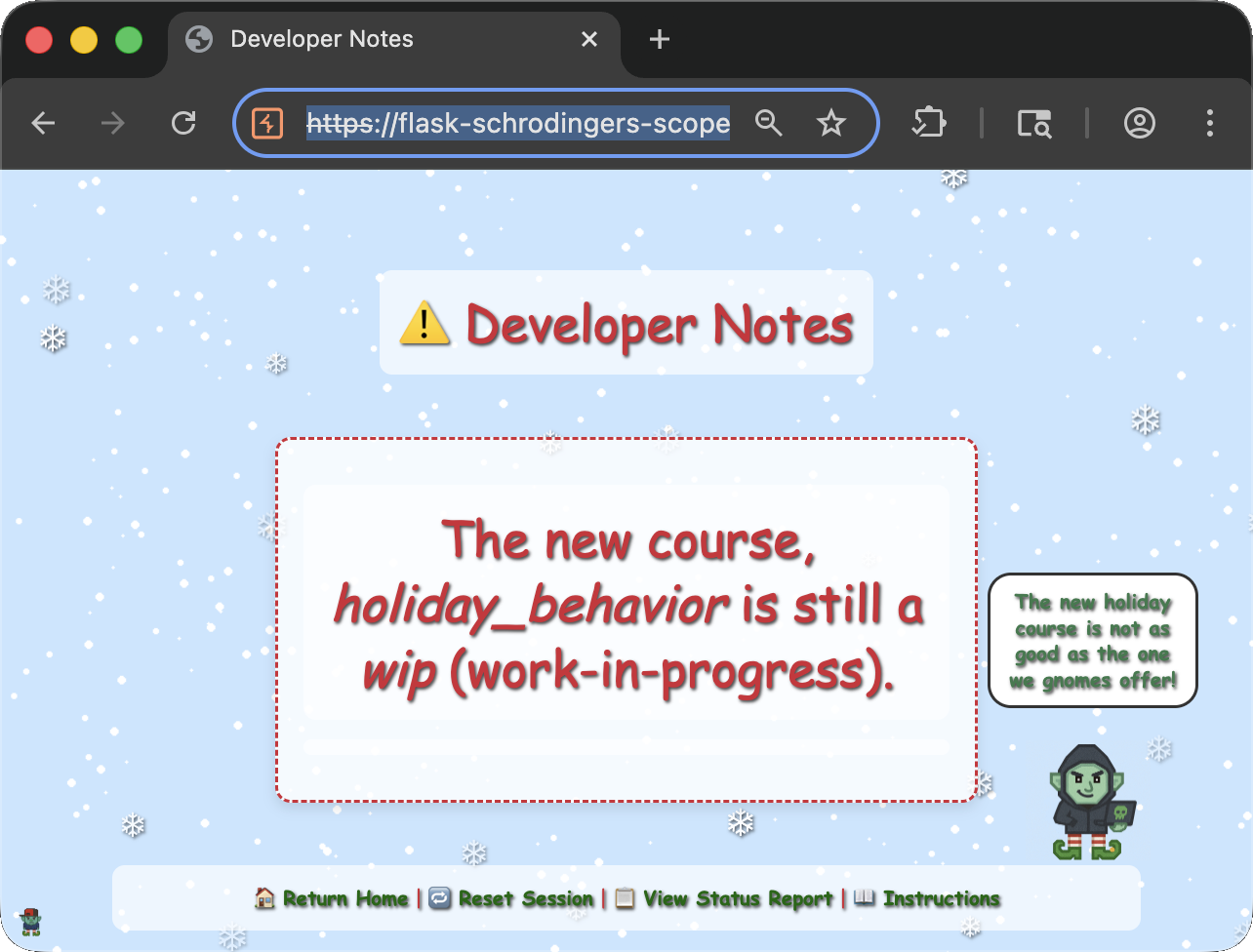
Task: Open Chrome's three-dot menu
Action: 1209,123
